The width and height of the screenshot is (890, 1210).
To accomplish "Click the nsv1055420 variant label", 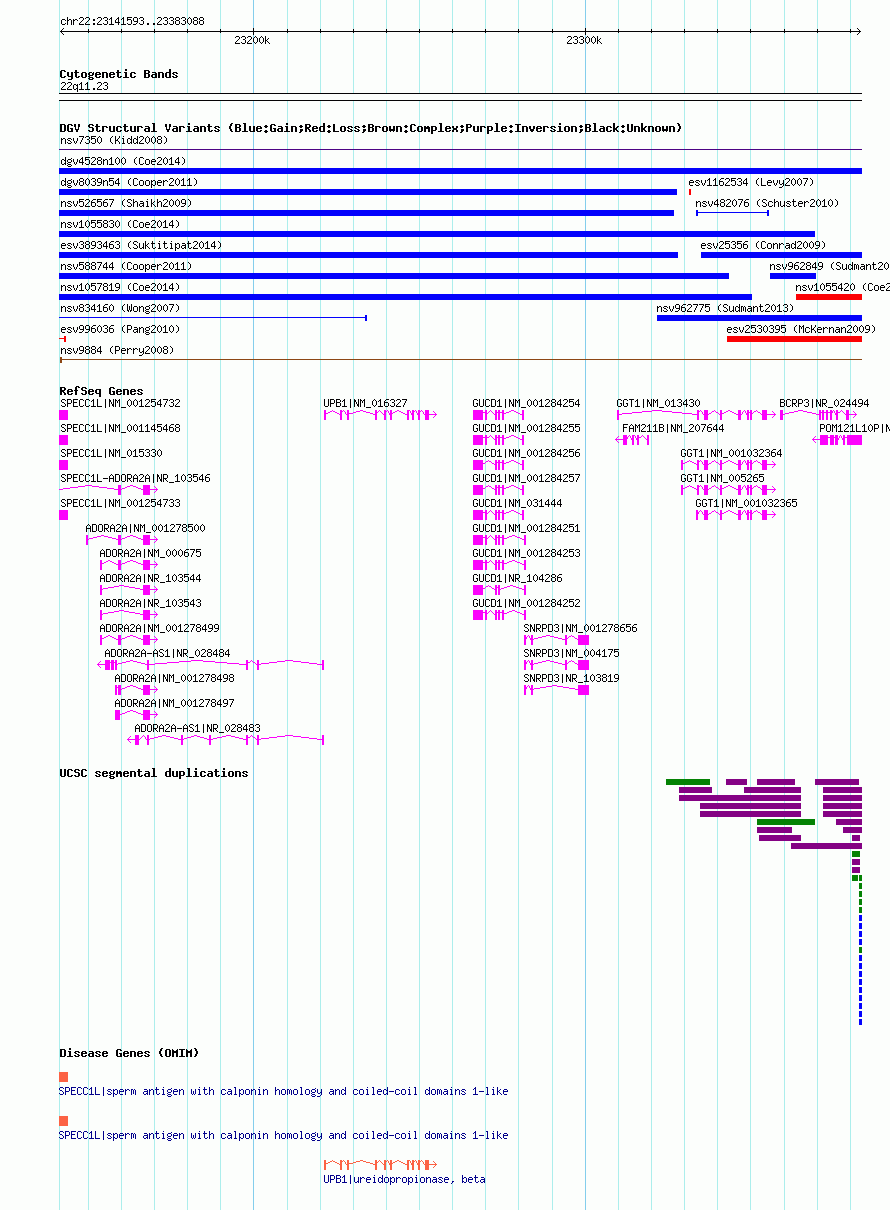I will (x=842, y=288).
